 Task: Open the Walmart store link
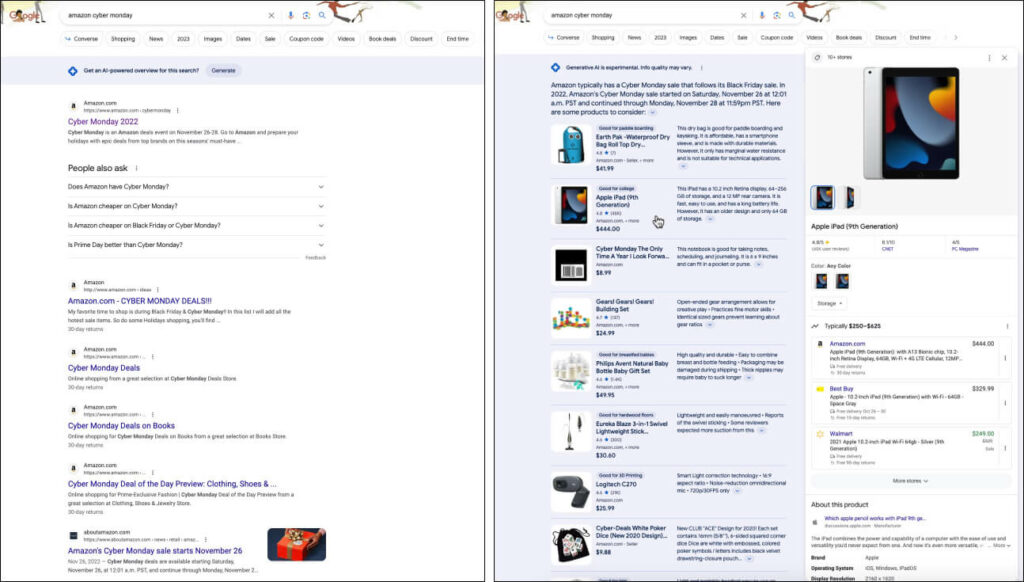[x=840, y=434]
